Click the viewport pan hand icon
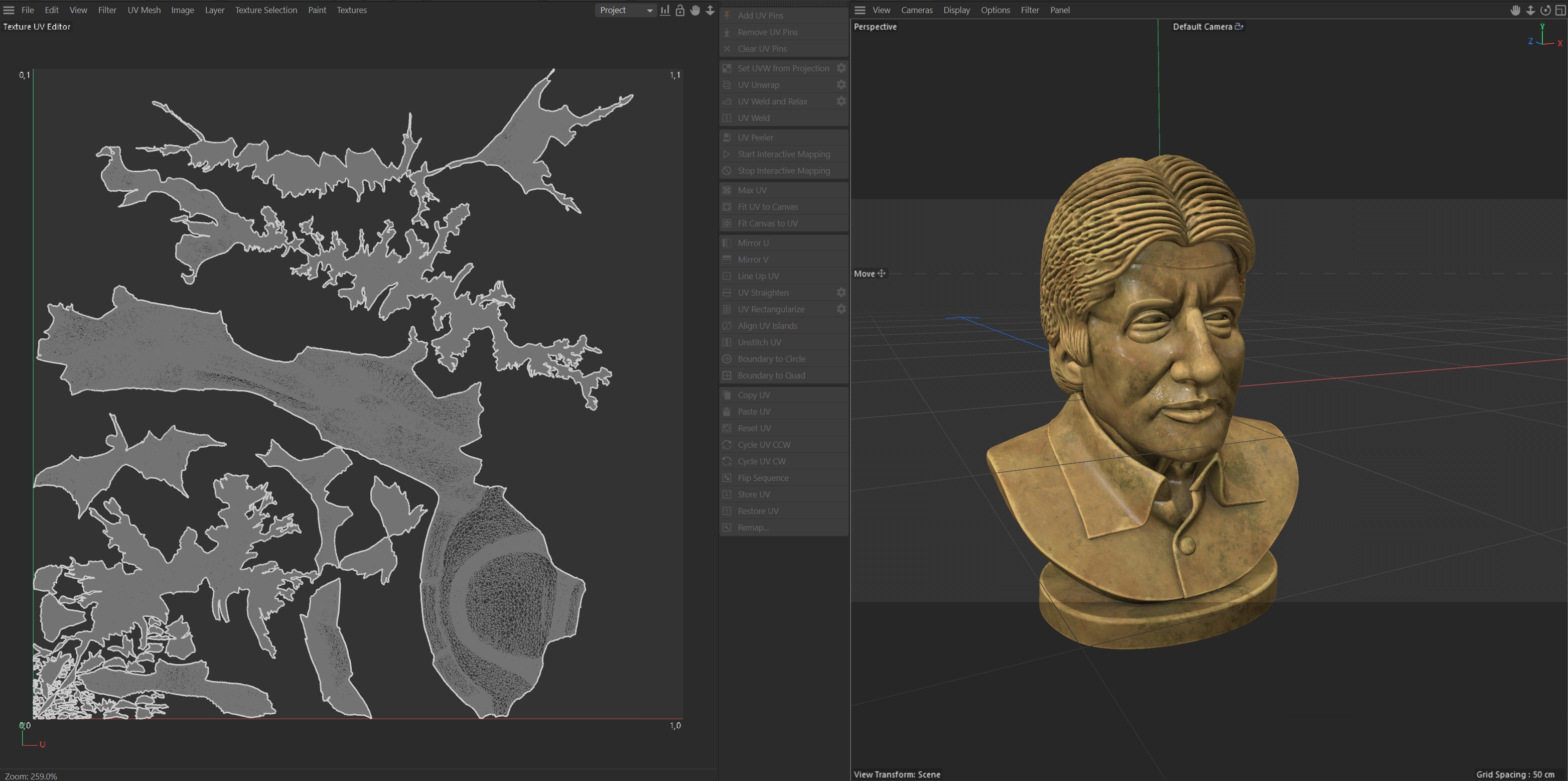1568x781 pixels. pyautogui.click(x=1515, y=11)
